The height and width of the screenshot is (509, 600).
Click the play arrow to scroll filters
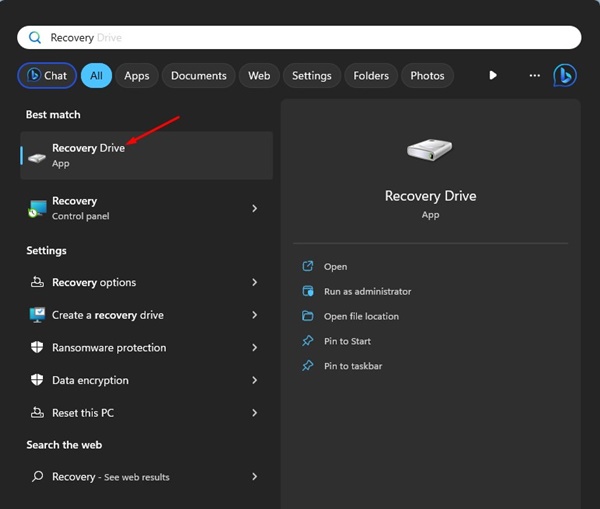coord(493,75)
